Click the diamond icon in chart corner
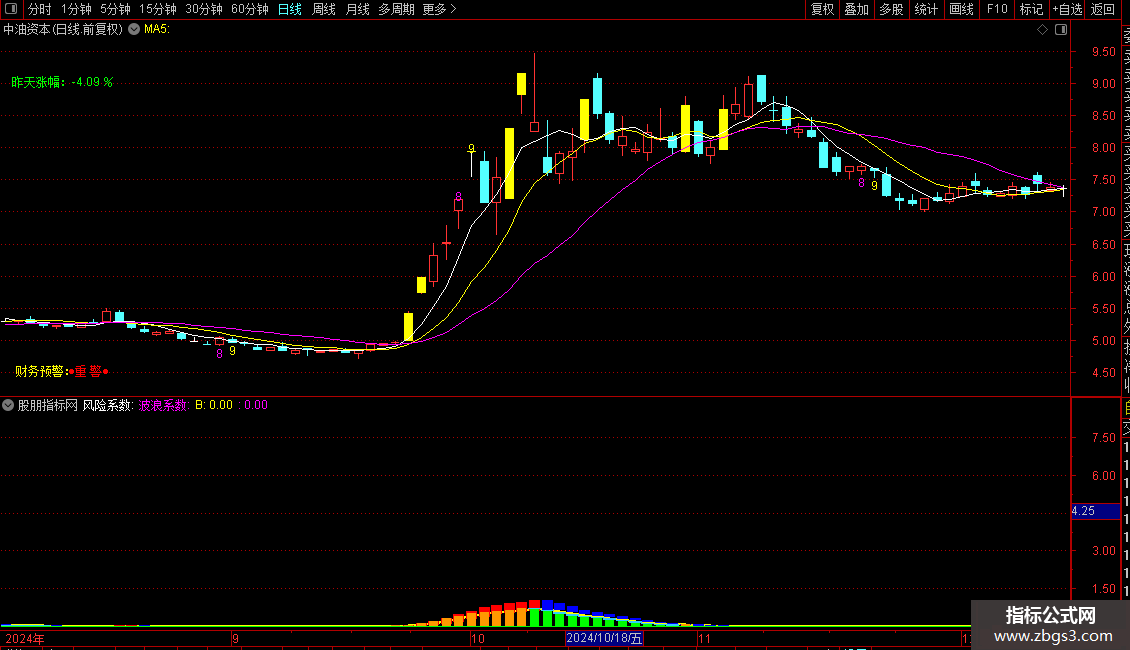The height and width of the screenshot is (650, 1130). [x=1042, y=30]
